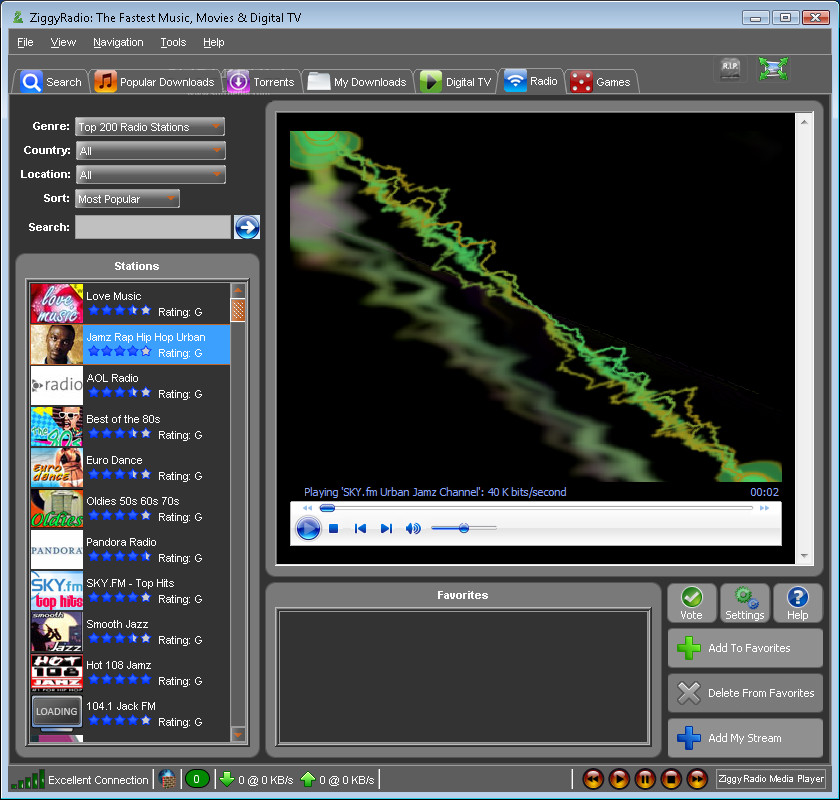The width and height of the screenshot is (840, 800).
Task: Open the Settings gears button
Action: coord(745,603)
